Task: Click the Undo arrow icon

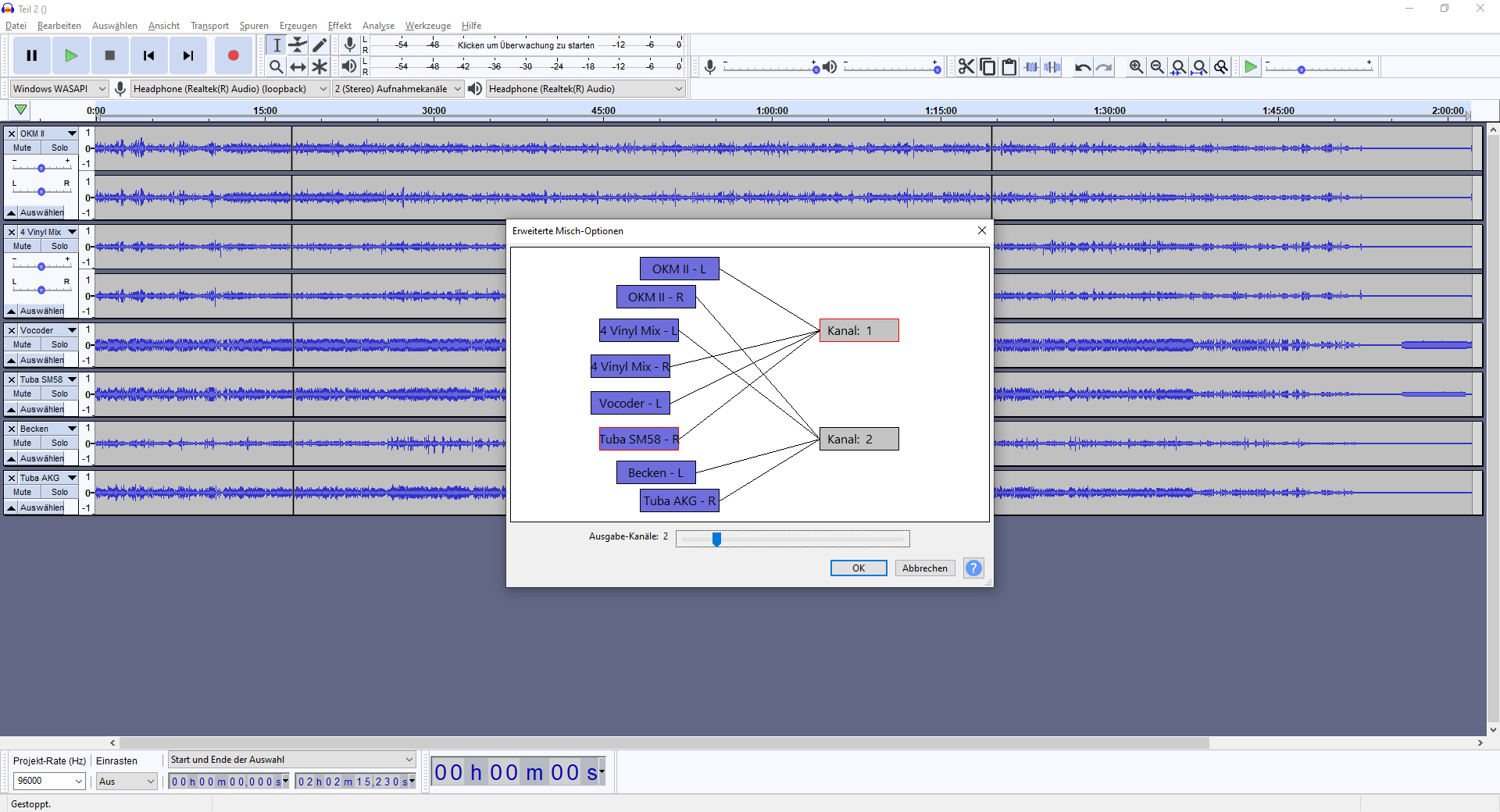Action: coord(1082,67)
